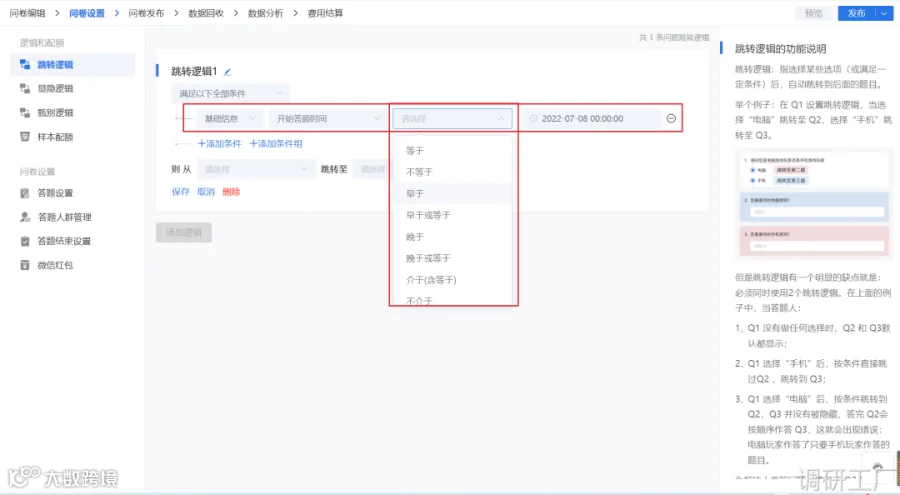Image resolution: width=900 pixels, height=495 pixels.
Task: Remove condition with the minus circle icon
Action: (x=671, y=118)
